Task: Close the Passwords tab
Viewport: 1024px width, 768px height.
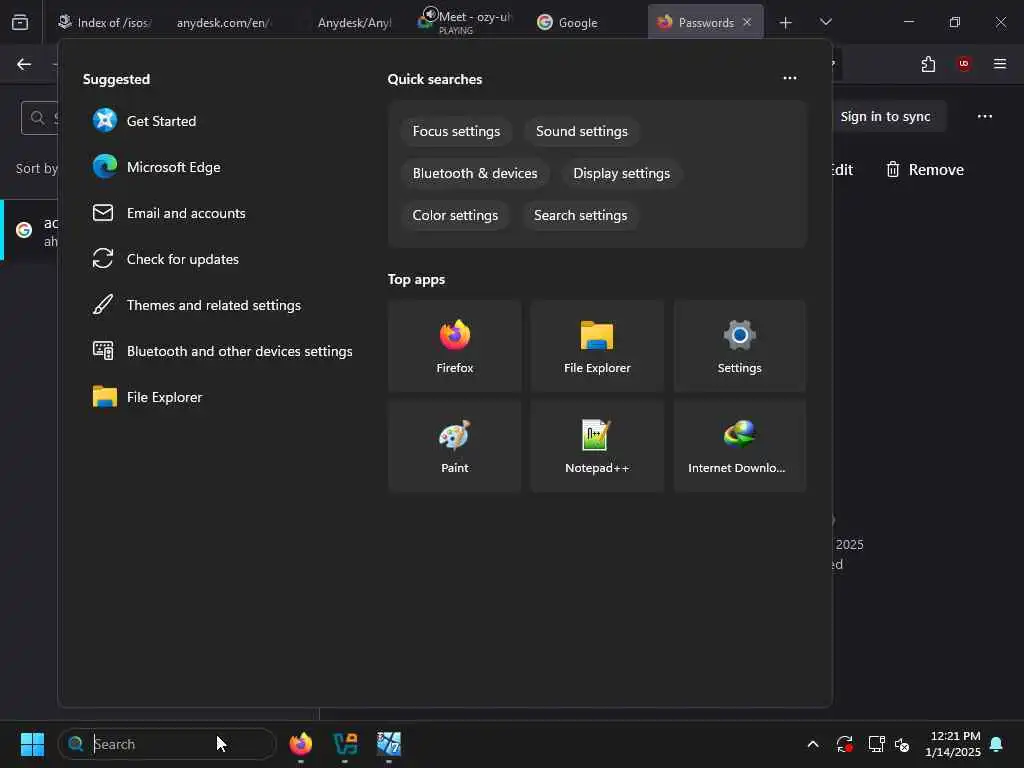Action: coord(747,22)
